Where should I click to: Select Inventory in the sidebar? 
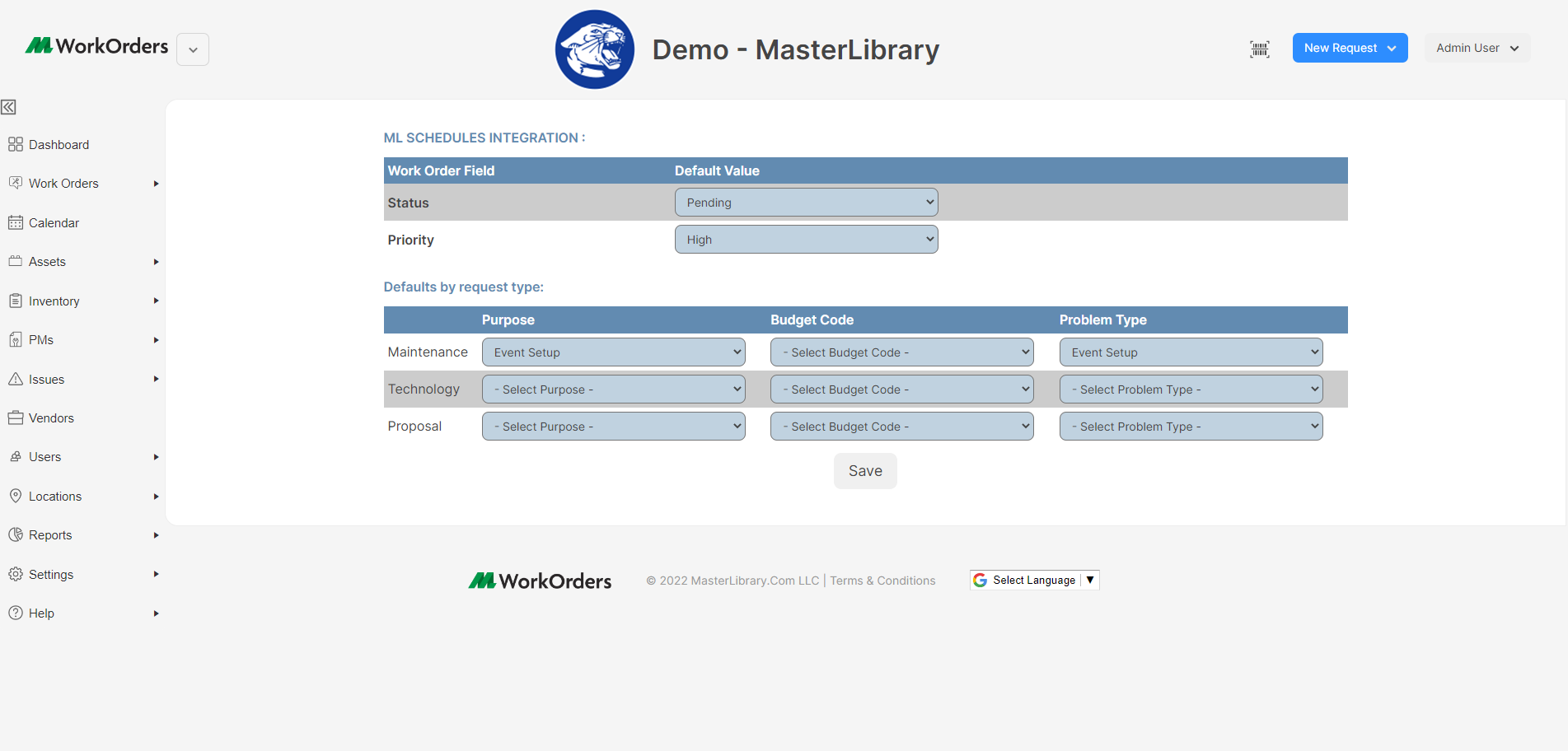pyautogui.click(x=54, y=301)
